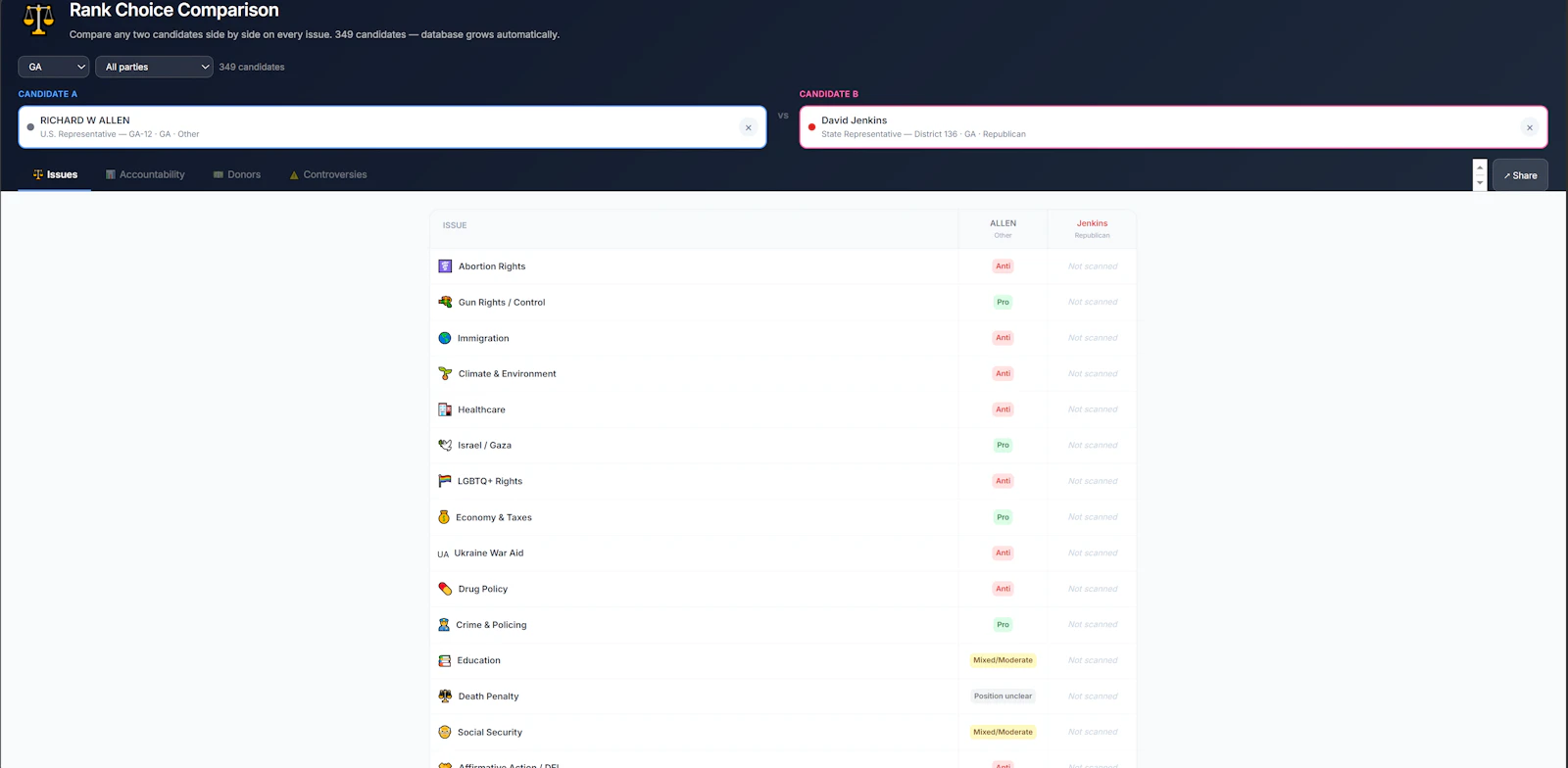This screenshot has width=1568, height=768.
Task: Click the Economy & Taxes money bag icon
Action: [x=444, y=517]
